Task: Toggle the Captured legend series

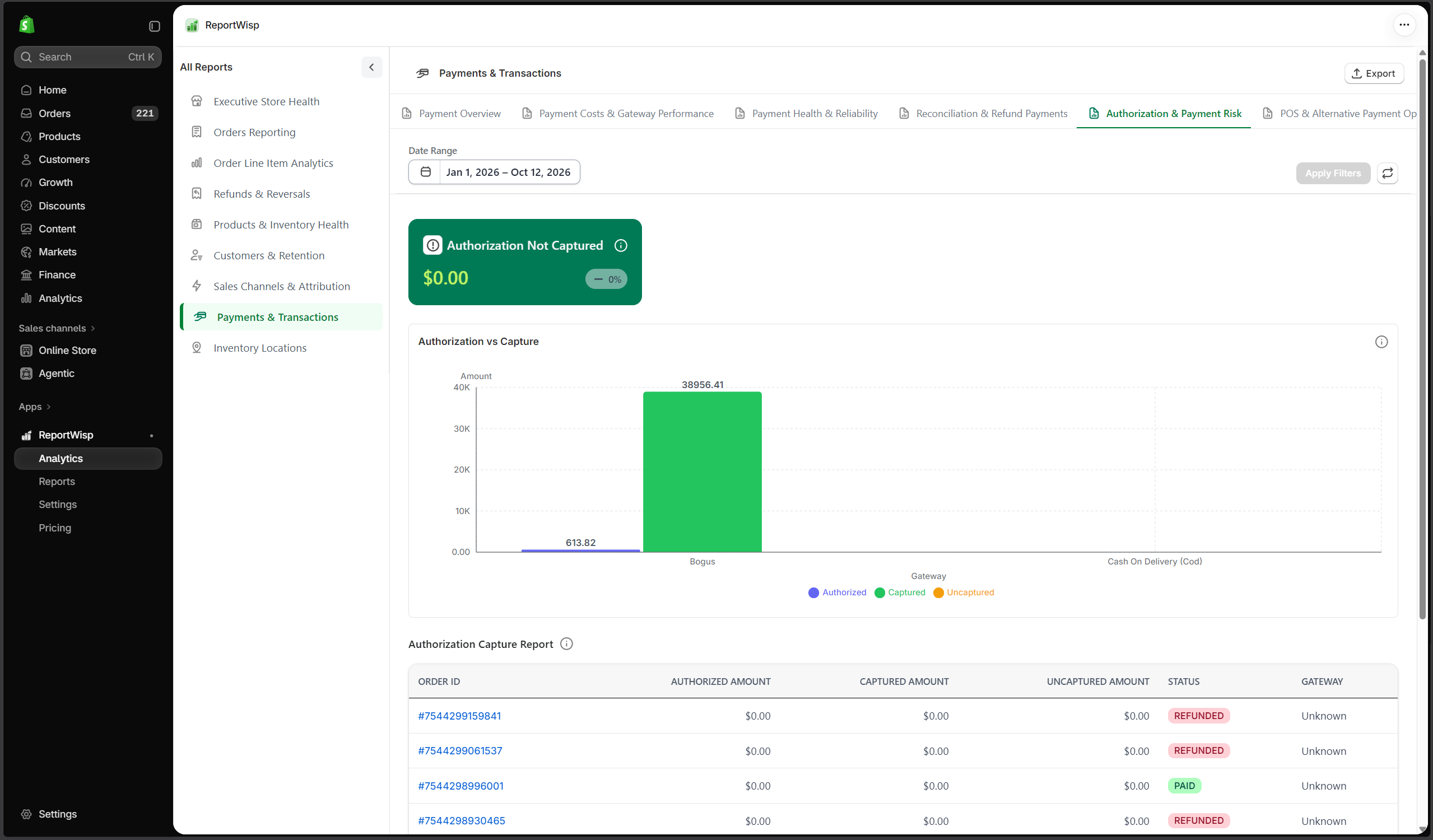Action: 900,592
